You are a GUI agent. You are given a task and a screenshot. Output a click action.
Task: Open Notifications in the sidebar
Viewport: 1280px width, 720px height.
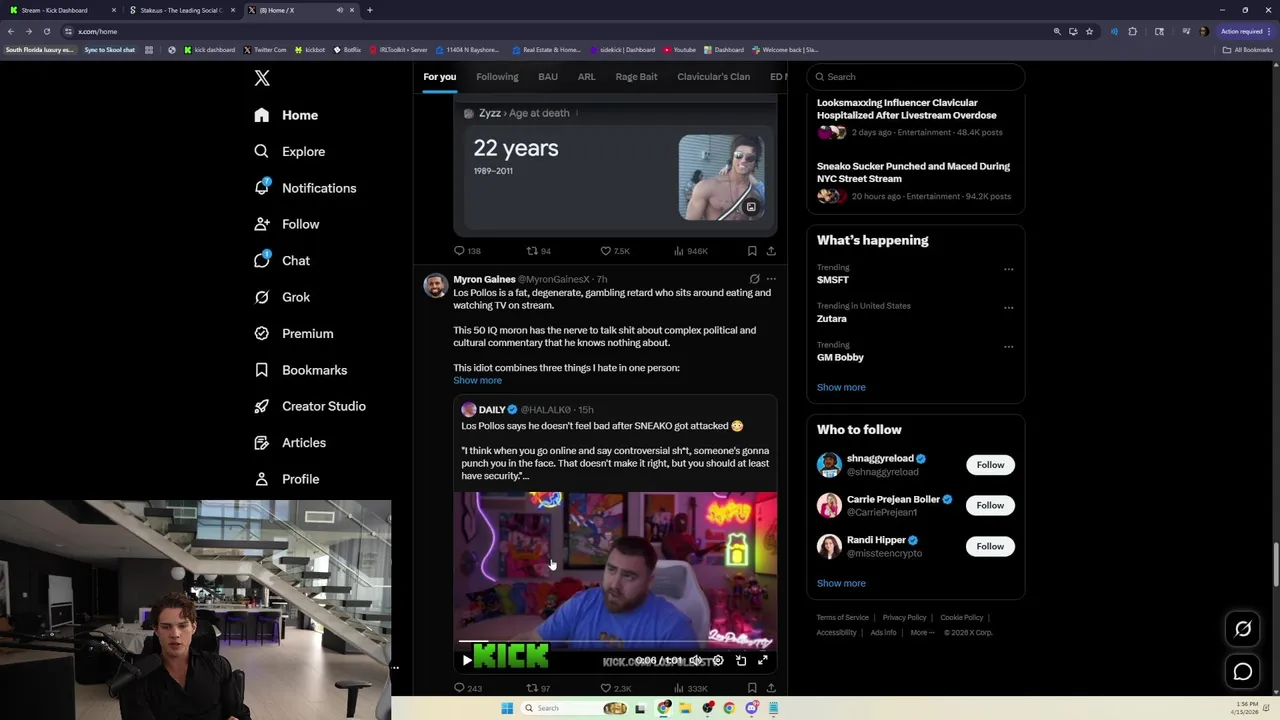click(305, 188)
